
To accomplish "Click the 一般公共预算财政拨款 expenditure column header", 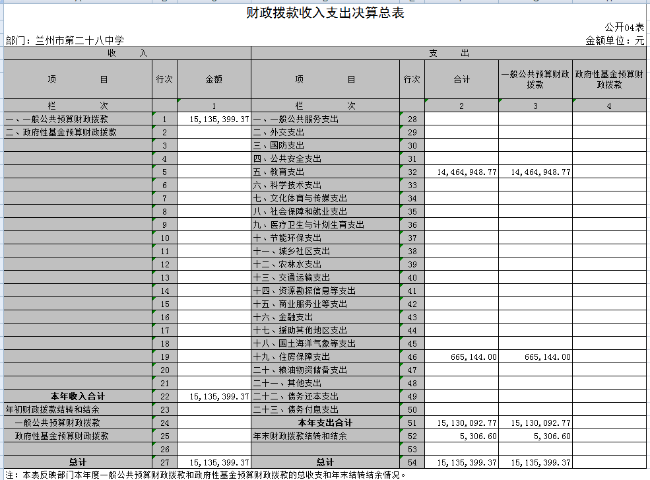I will pos(535,79).
